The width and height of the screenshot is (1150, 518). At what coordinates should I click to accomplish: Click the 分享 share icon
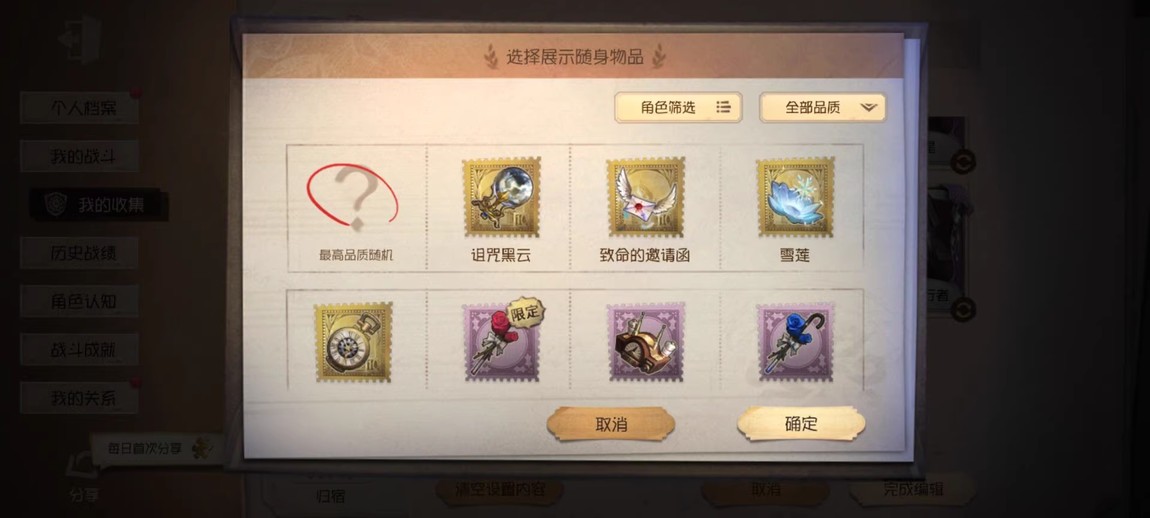click(82, 477)
